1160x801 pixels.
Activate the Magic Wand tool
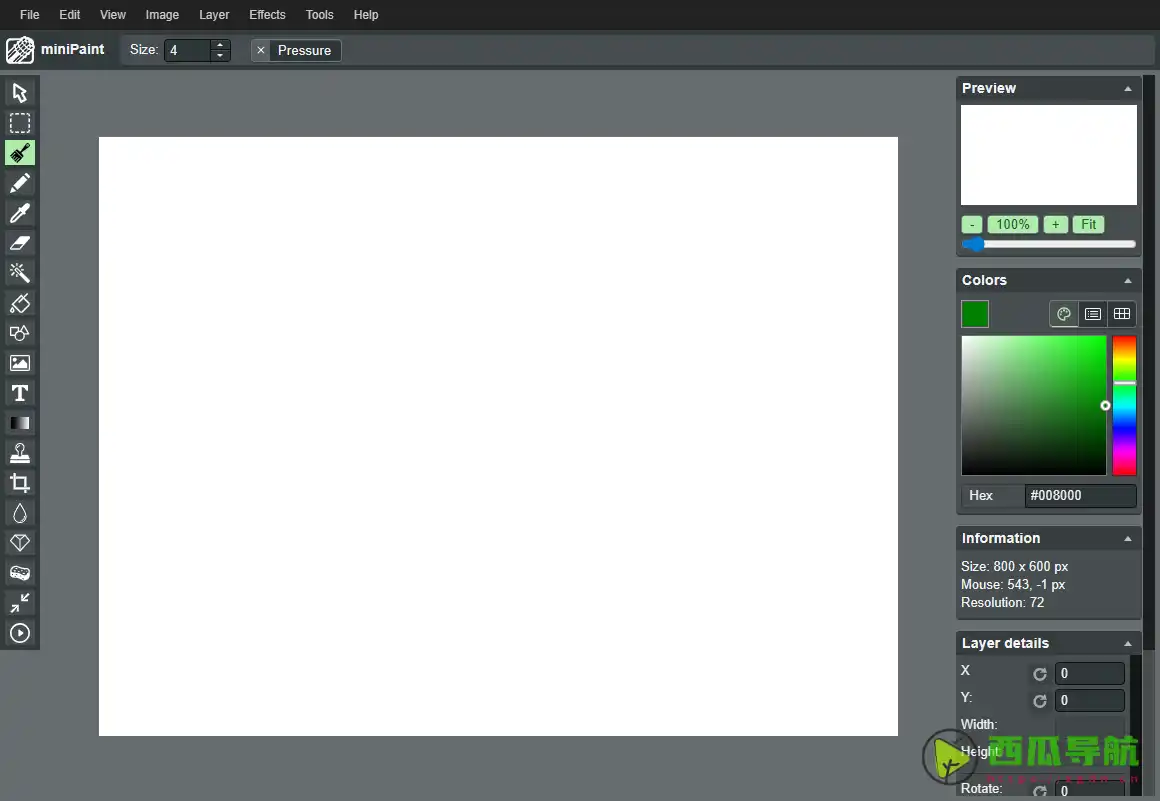point(20,273)
